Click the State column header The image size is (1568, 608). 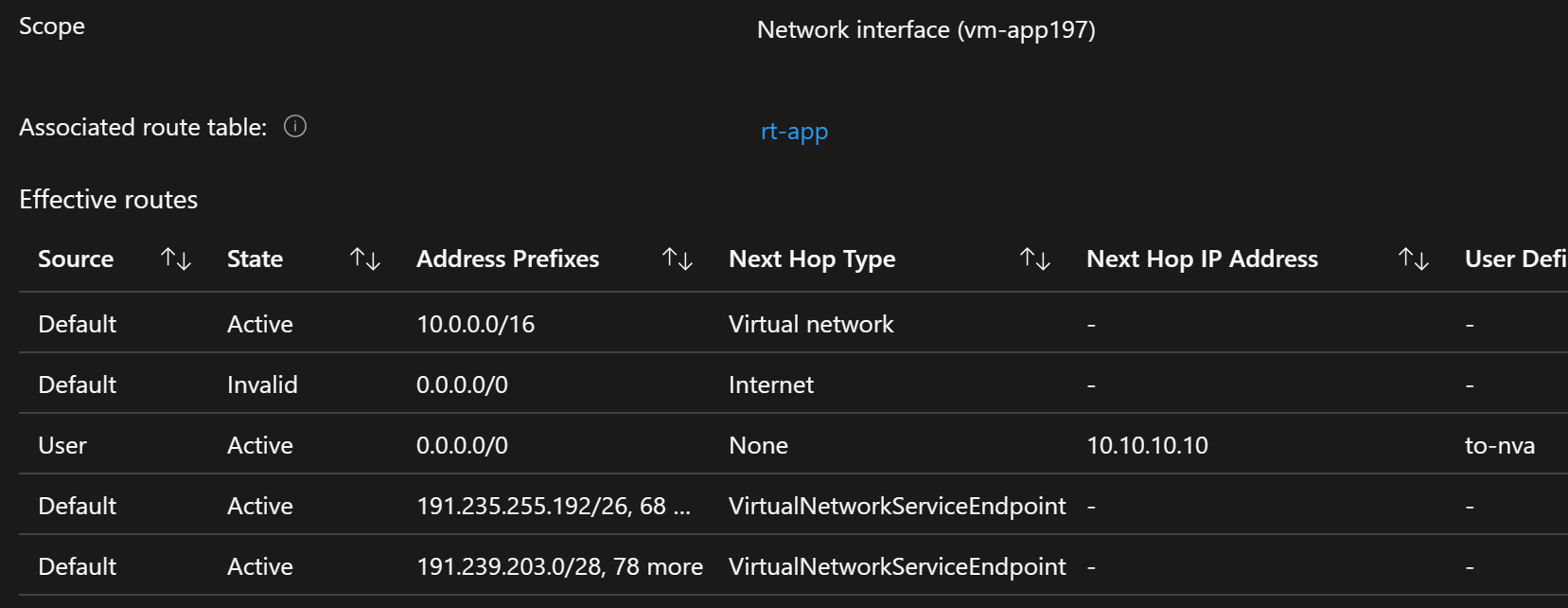click(x=255, y=259)
